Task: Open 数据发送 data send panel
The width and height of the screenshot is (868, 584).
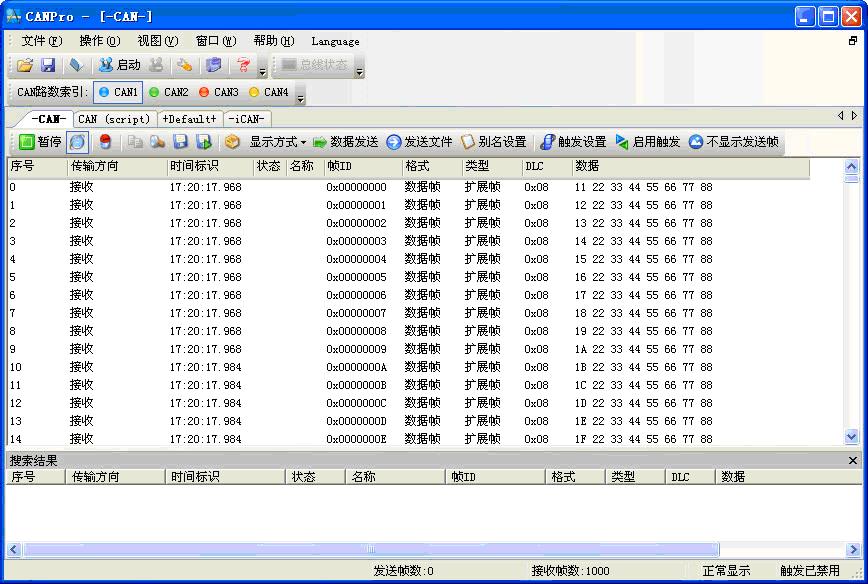Action: point(345,142)
